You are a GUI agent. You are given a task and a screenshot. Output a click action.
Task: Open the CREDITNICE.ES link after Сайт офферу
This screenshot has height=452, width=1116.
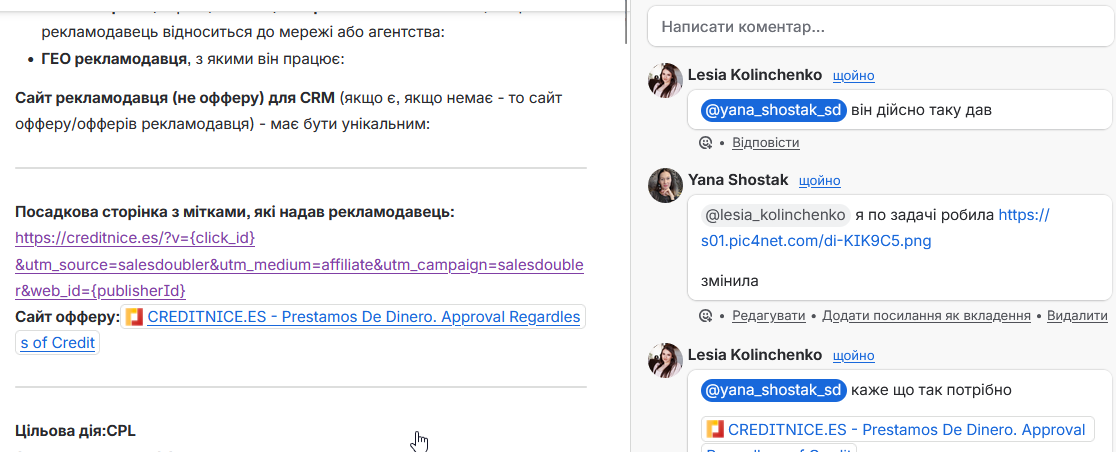point(363,317)
